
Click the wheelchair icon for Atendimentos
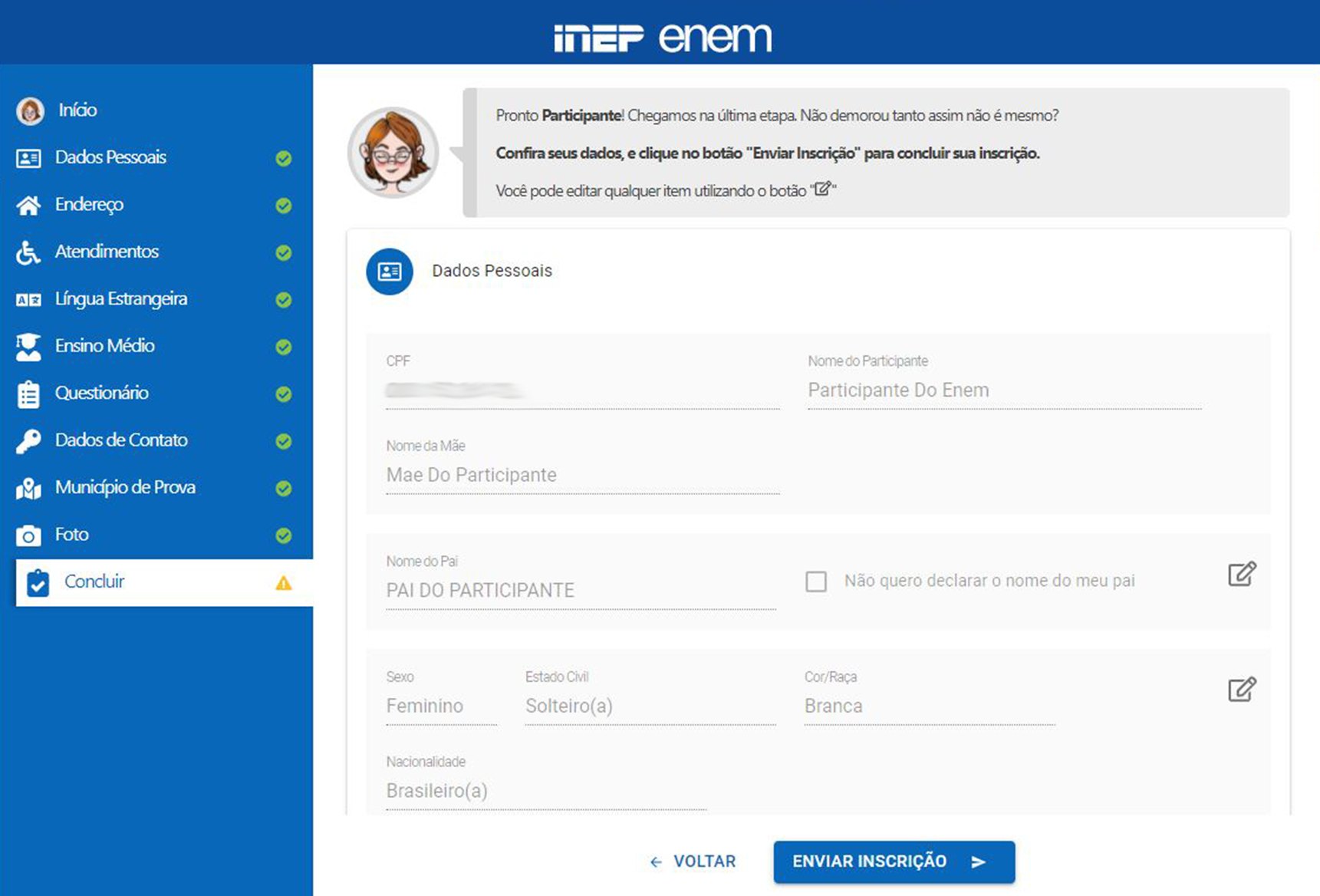coord(28,252)
